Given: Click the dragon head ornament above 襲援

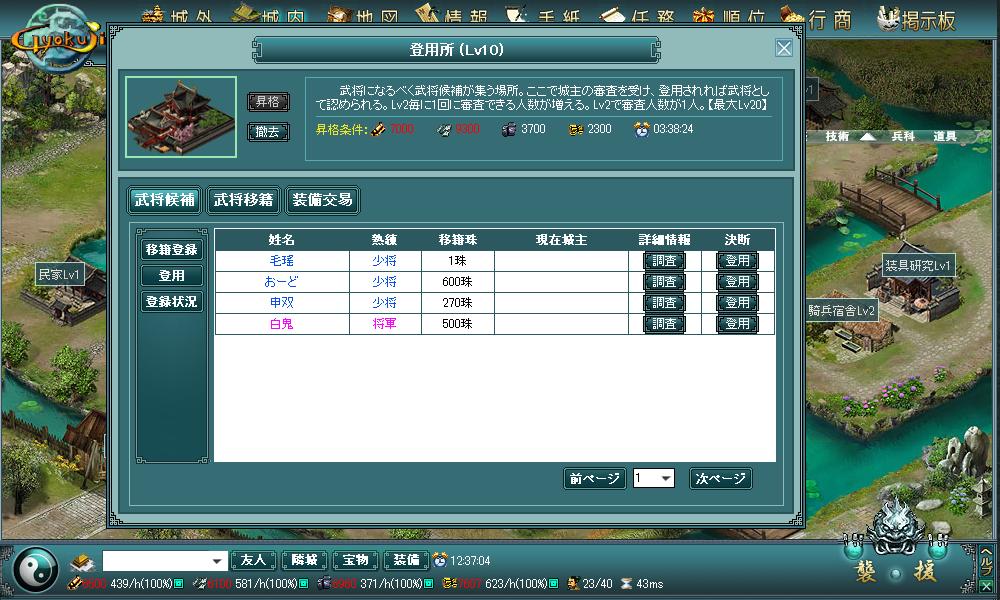Looking at the screenshot, I should 897,525.
